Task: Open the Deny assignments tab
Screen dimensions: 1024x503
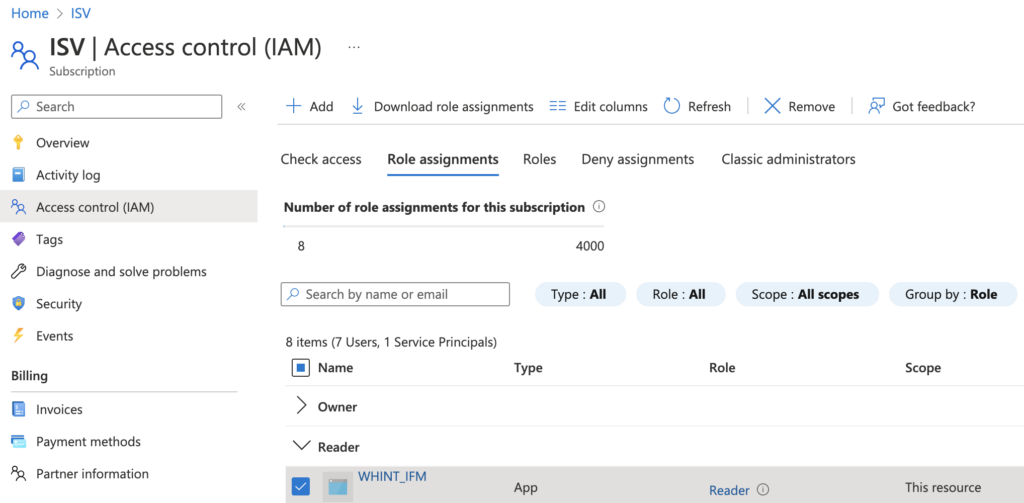Action: [x=637, y=159]
